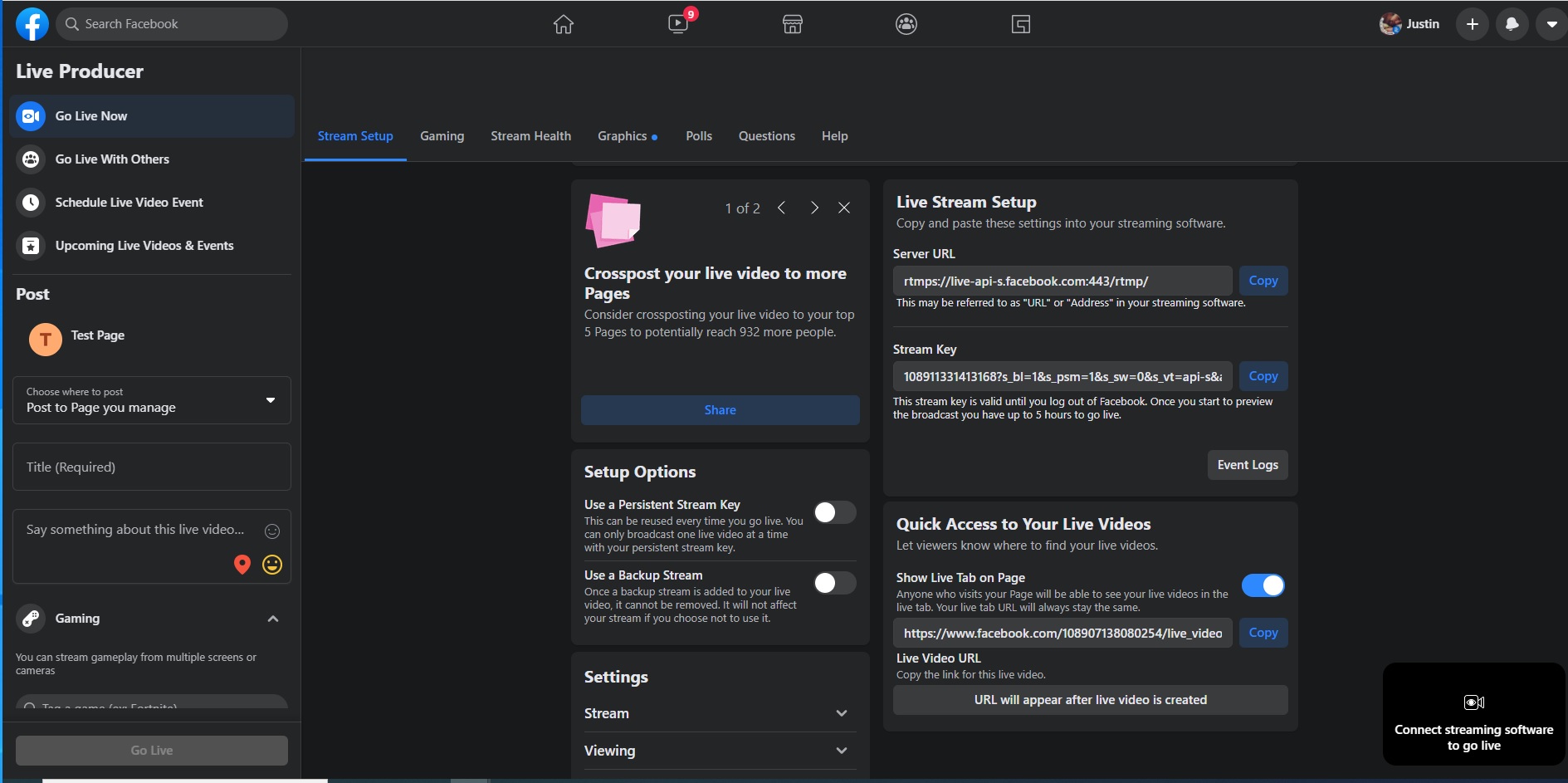Open the Stream Health tab
This screenshot has width=1568, height=783.
tap(531, 136)
